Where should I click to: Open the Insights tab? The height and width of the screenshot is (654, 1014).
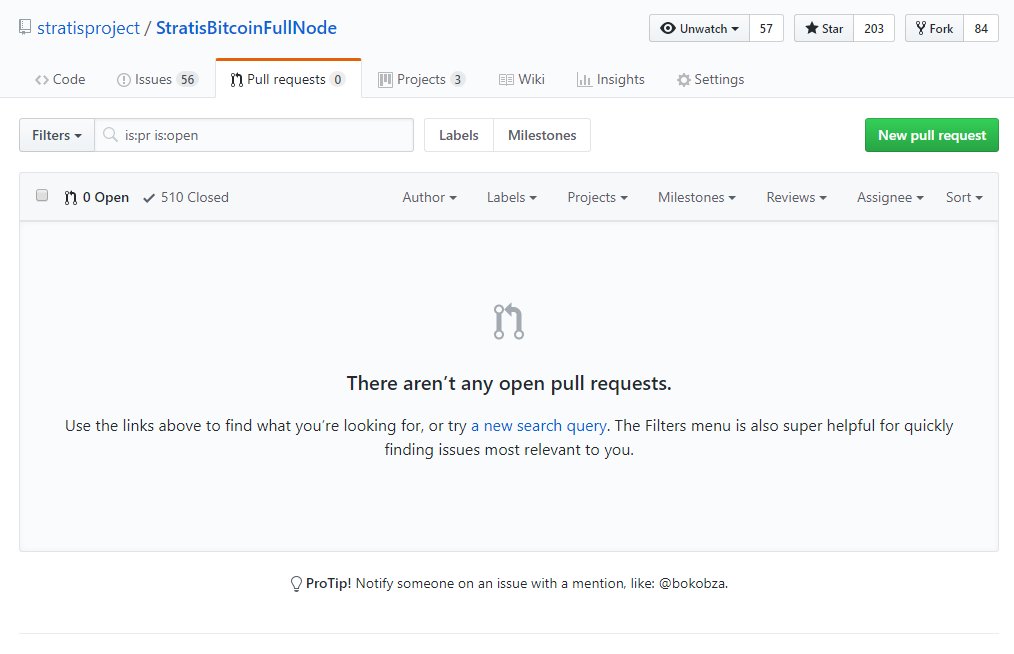(611, 80)
